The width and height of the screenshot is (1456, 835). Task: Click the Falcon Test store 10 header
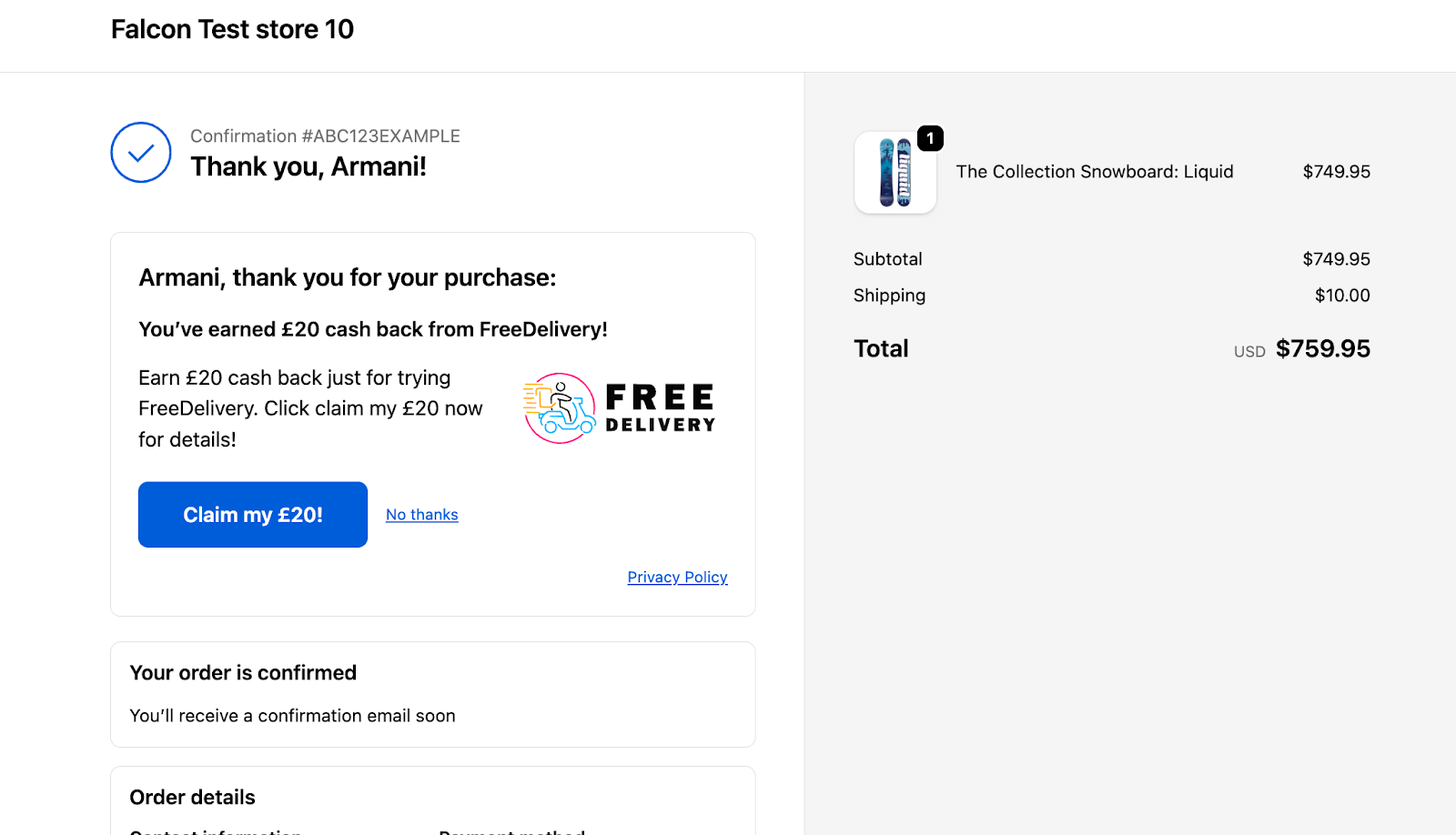232,29
